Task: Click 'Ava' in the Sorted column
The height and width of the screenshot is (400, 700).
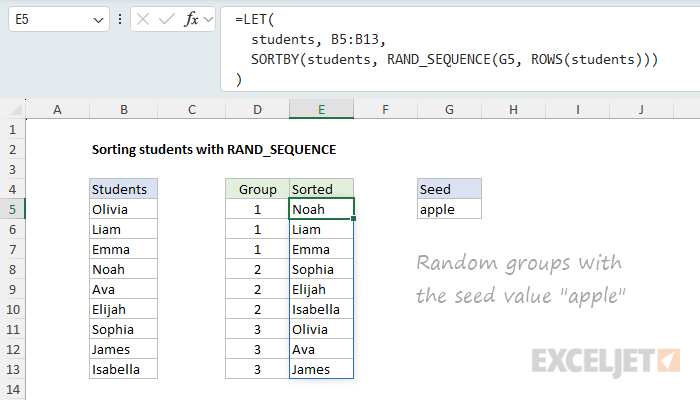Action: tap(321, 349)
